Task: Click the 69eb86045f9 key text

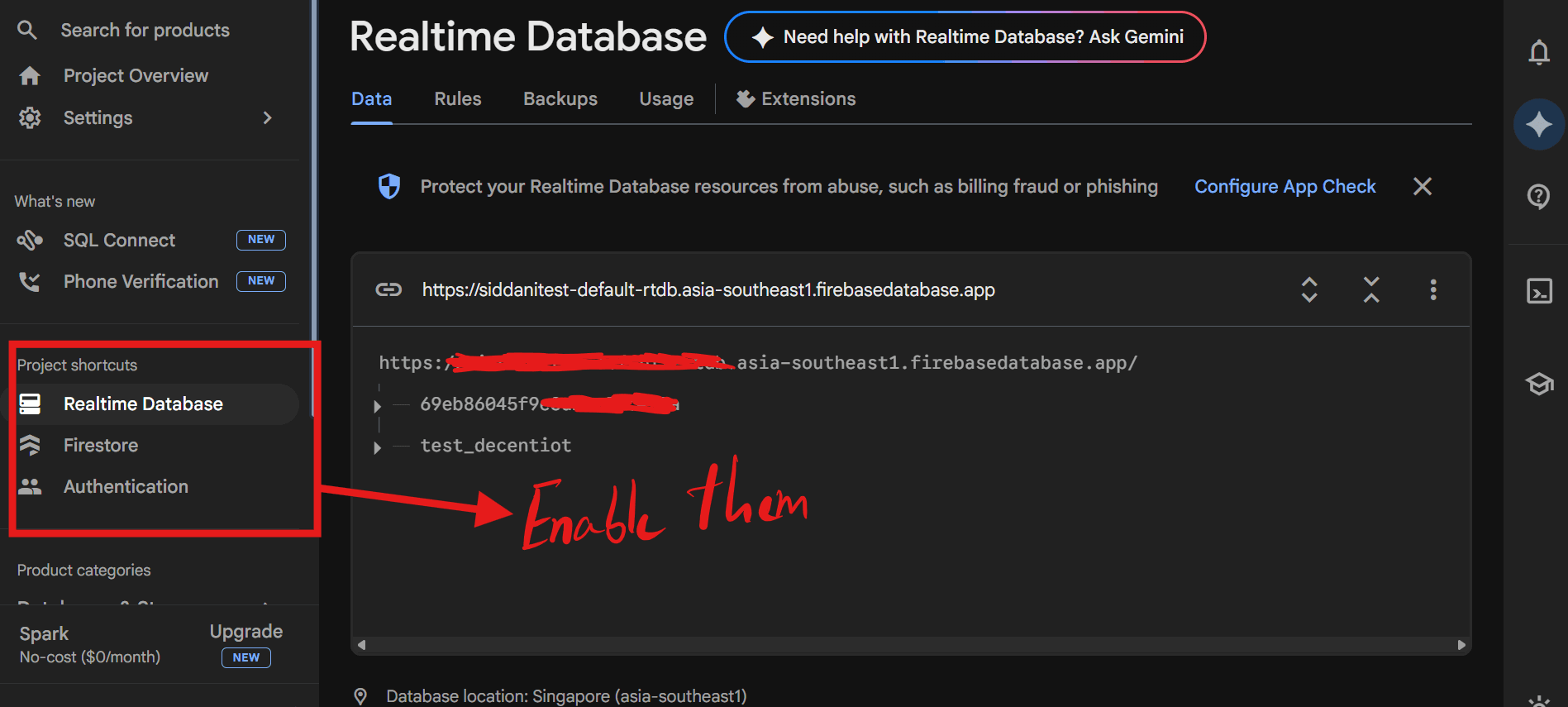Action: [549, 404]
